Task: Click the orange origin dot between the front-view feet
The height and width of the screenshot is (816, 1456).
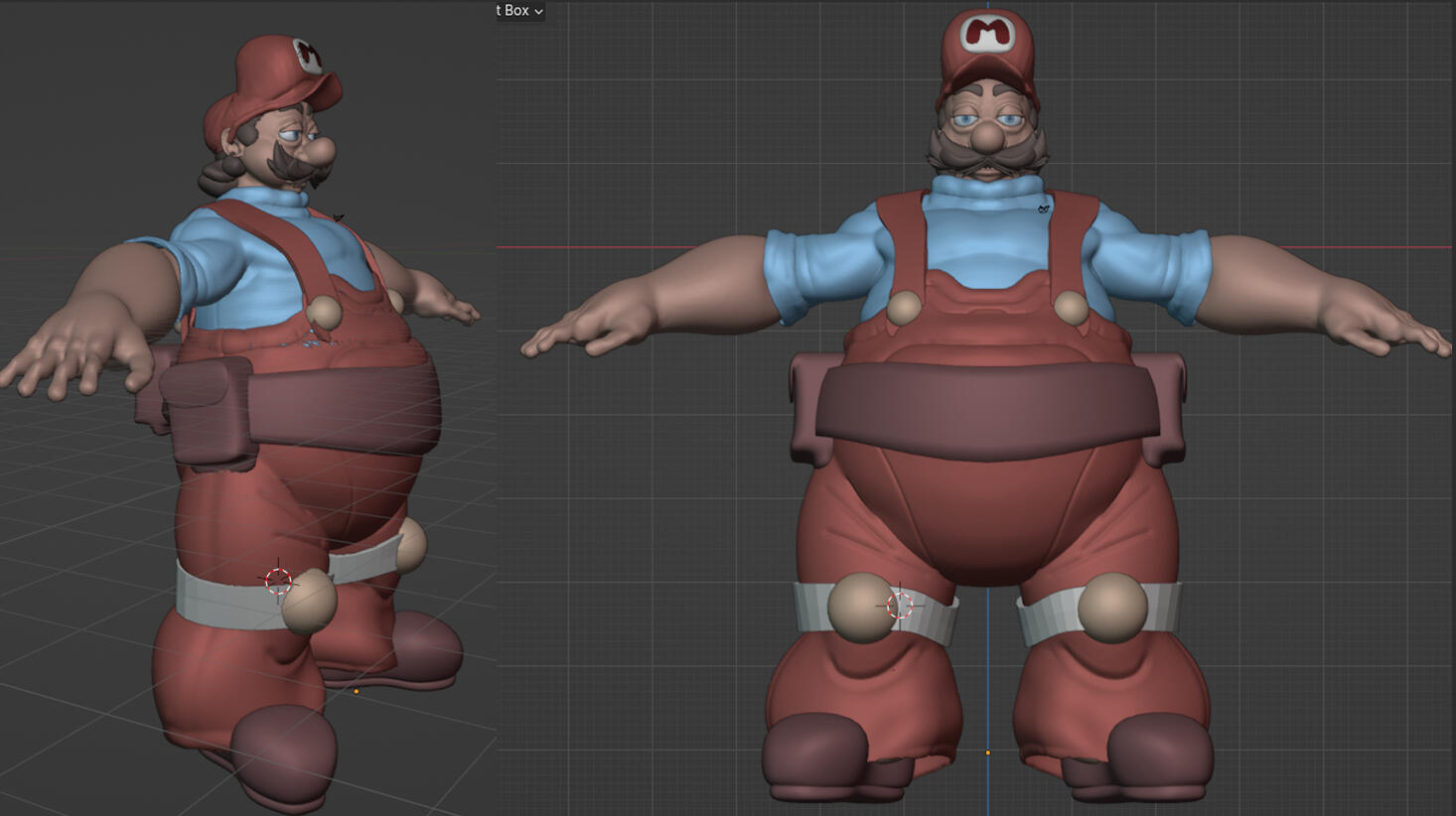Action: point(987,752)
